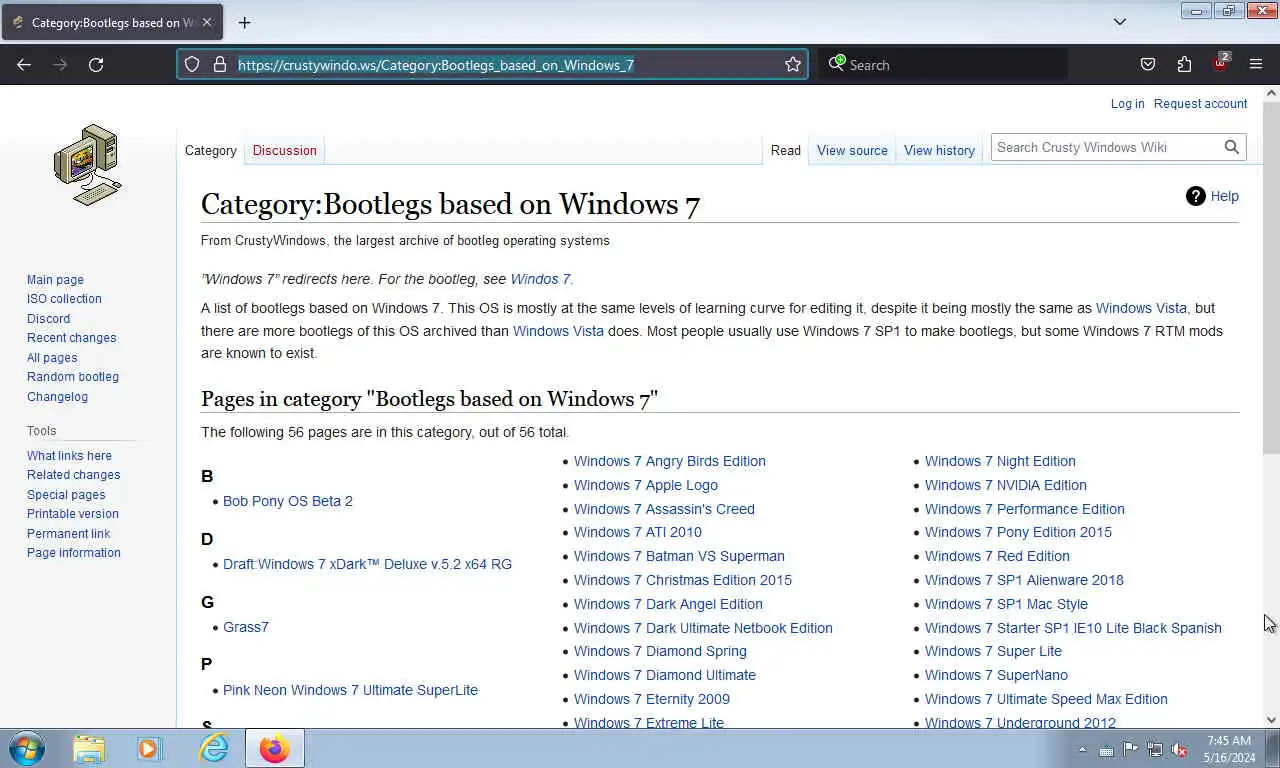Open Windows 7 Batman VS Superman
The height and width of the screenshot is (768, 1280).
(x=679, y=556)
